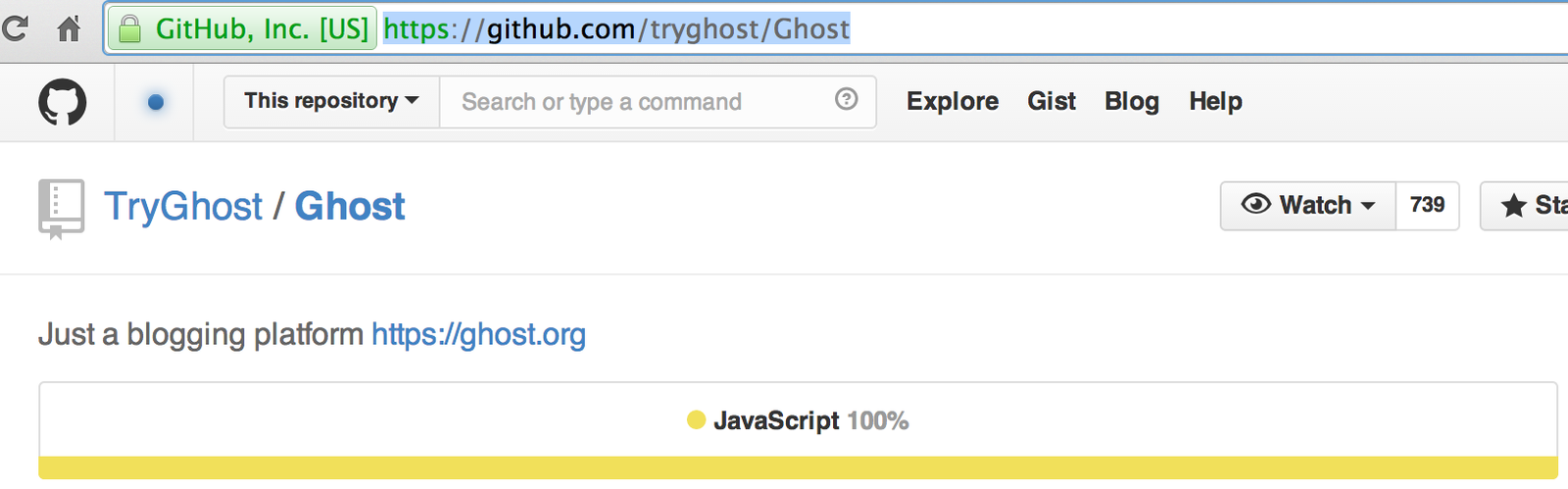Click yellow dot beside JavaScript label
The image size is (1568, 489).
tap(697, 420)
